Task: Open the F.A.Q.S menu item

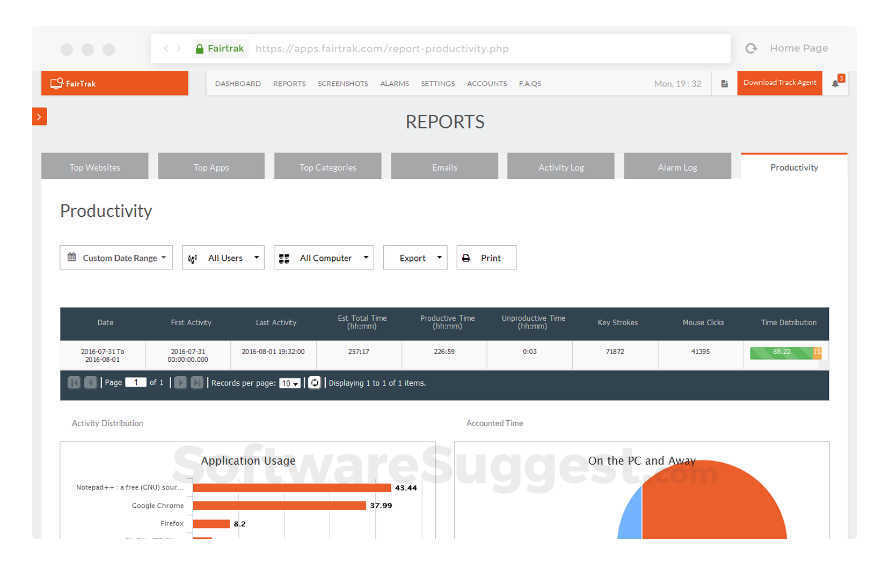Action: point(530,83)
